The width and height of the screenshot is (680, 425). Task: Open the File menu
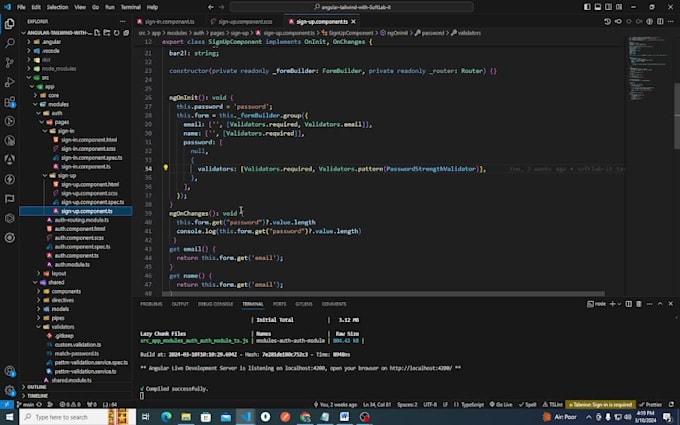(x=21, y=7)
